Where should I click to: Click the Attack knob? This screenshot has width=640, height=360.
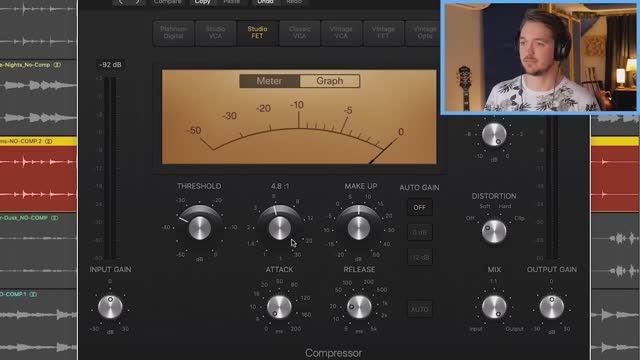pos(279,307)
